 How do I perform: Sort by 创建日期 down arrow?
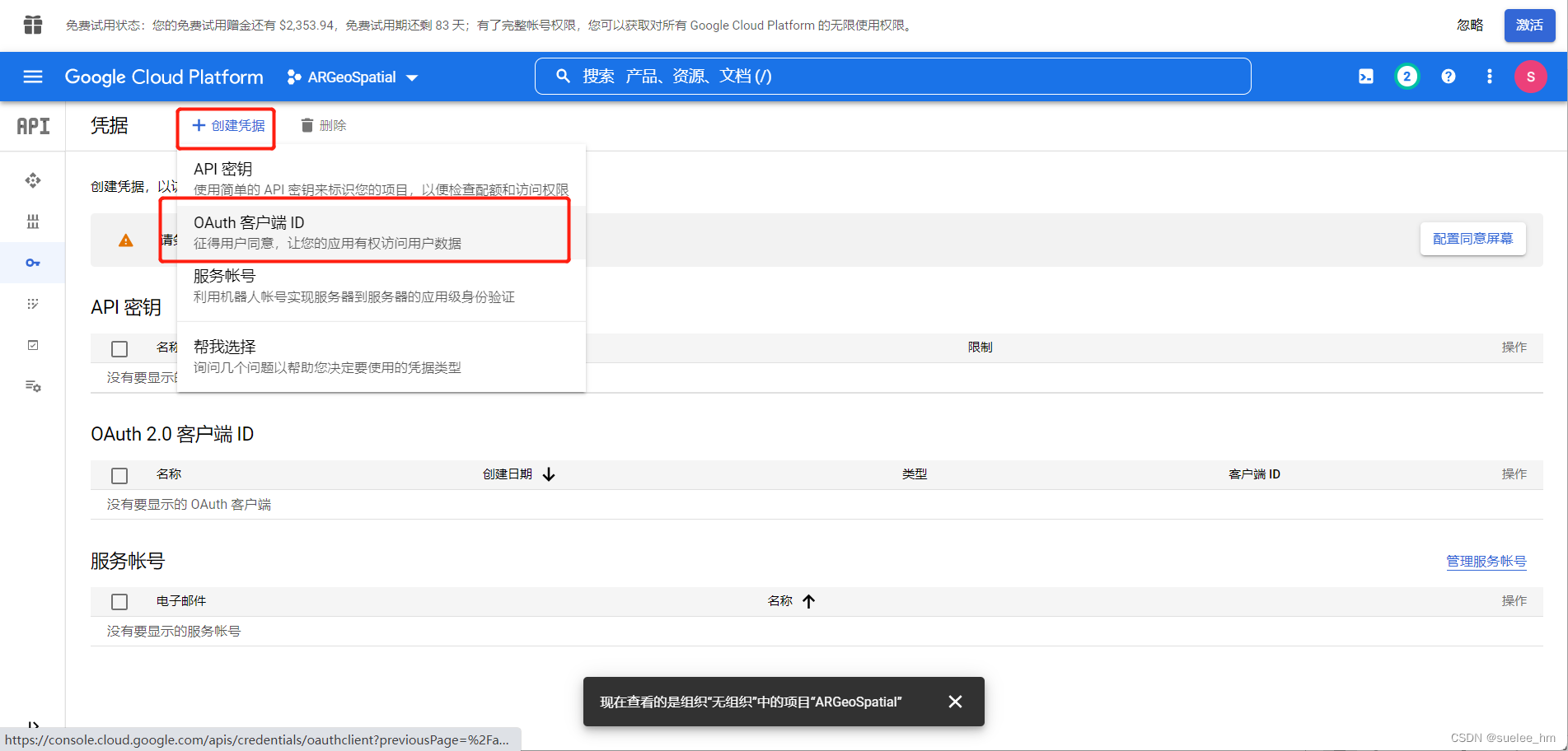[549, 474]
